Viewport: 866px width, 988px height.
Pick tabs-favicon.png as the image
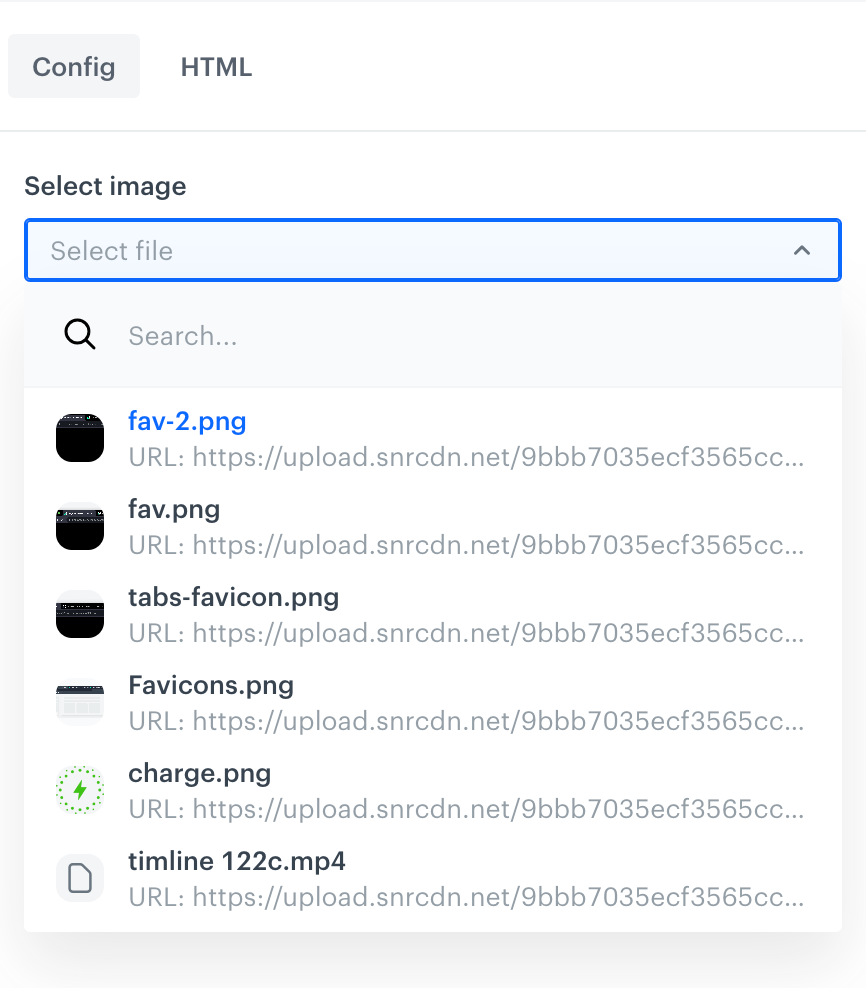point(233,597)
